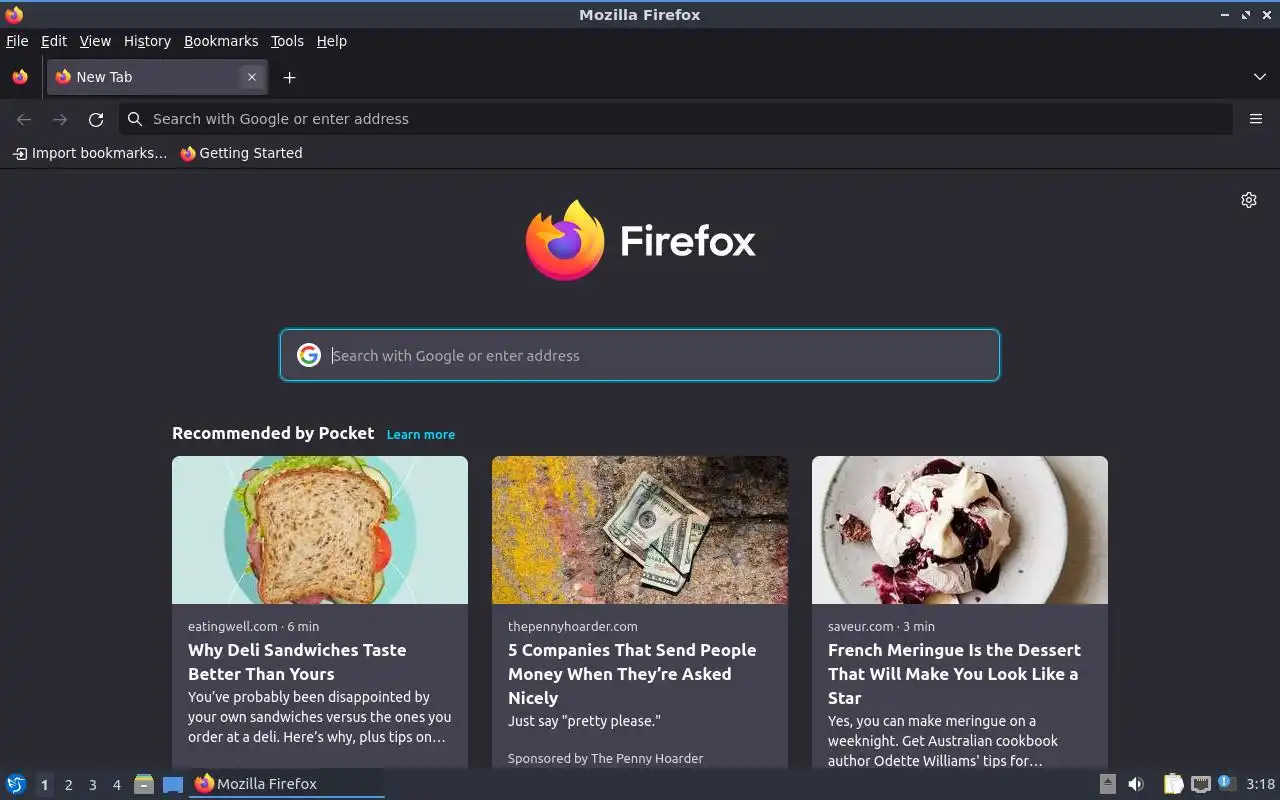Open new tab personalize gear icon
Image resolution: width=1280 pixels, height=800 pixels.
[1249, 200]
